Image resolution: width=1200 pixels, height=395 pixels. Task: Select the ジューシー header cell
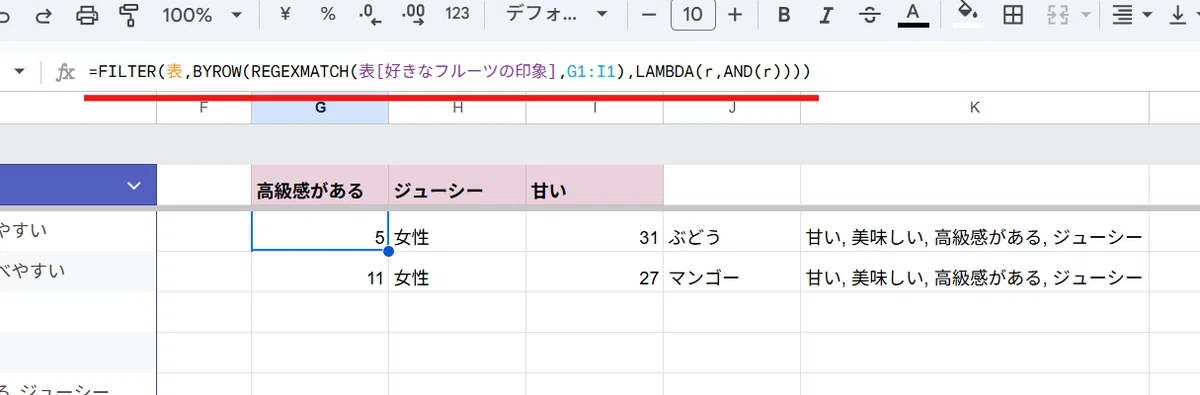(457, 185)
